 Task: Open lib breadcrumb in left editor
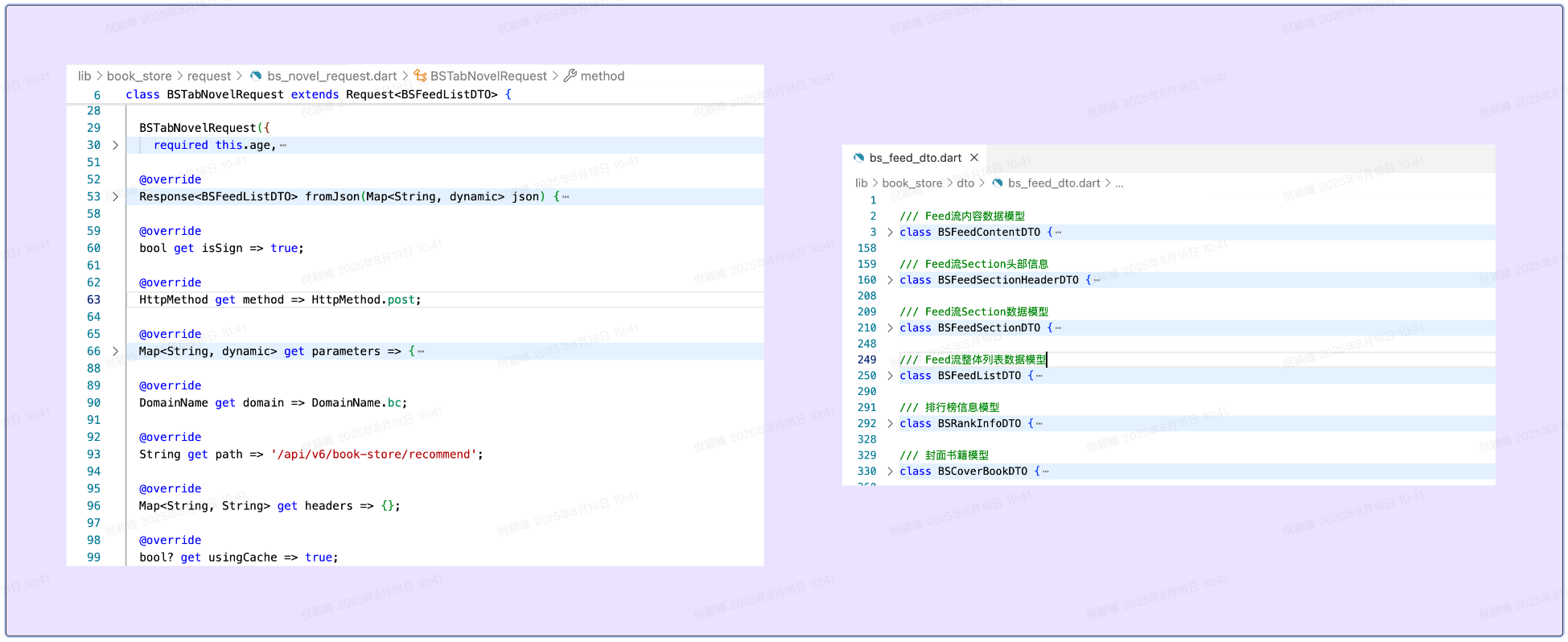point(84,76)
